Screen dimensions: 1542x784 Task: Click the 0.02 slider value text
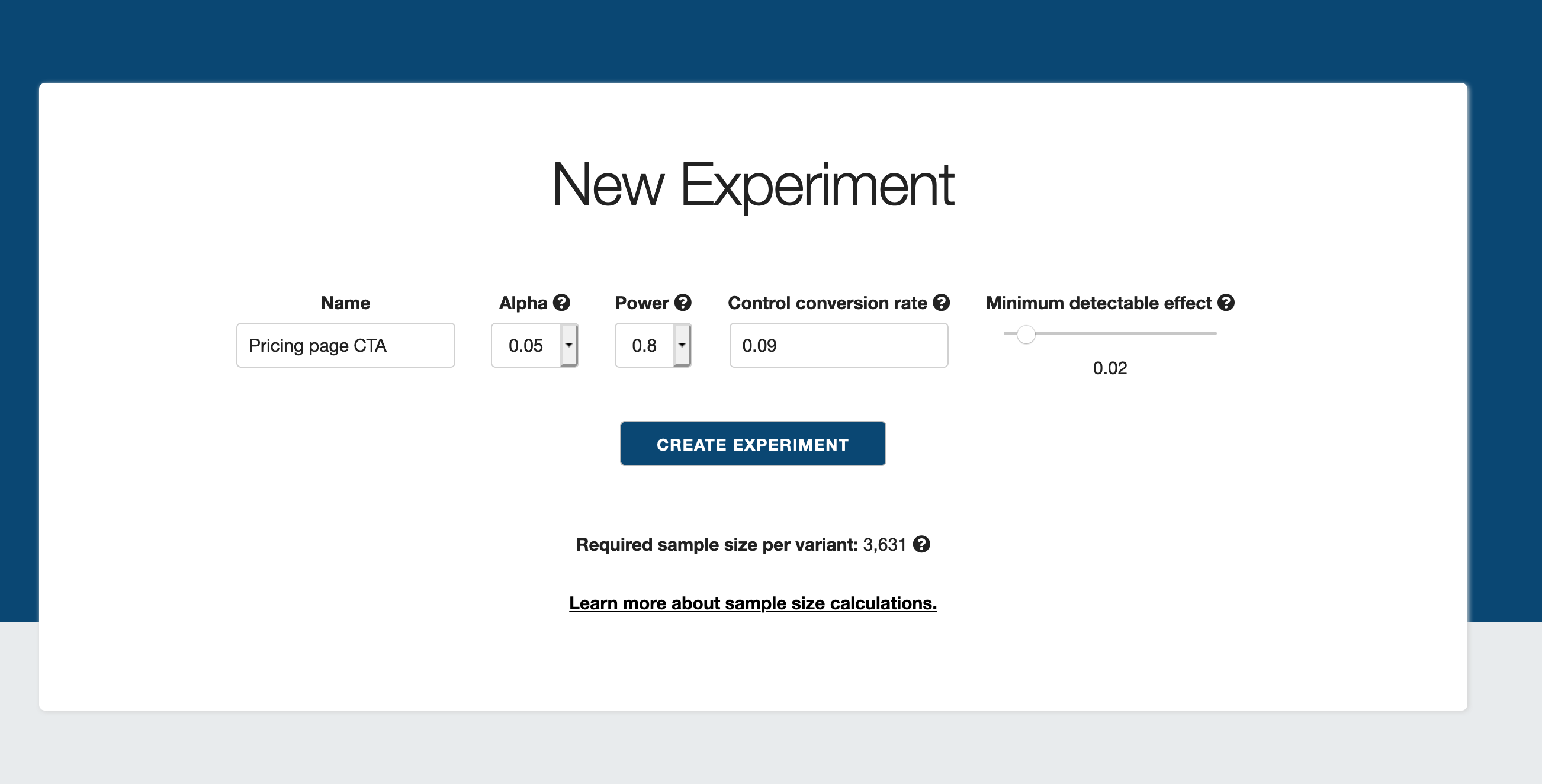(x=1109, y=368)
